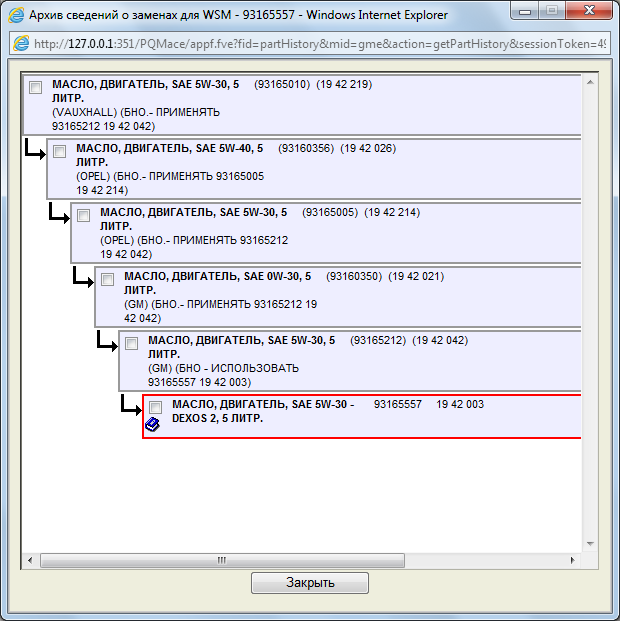Select the catalog number (19 42 026)

[368, 149]
